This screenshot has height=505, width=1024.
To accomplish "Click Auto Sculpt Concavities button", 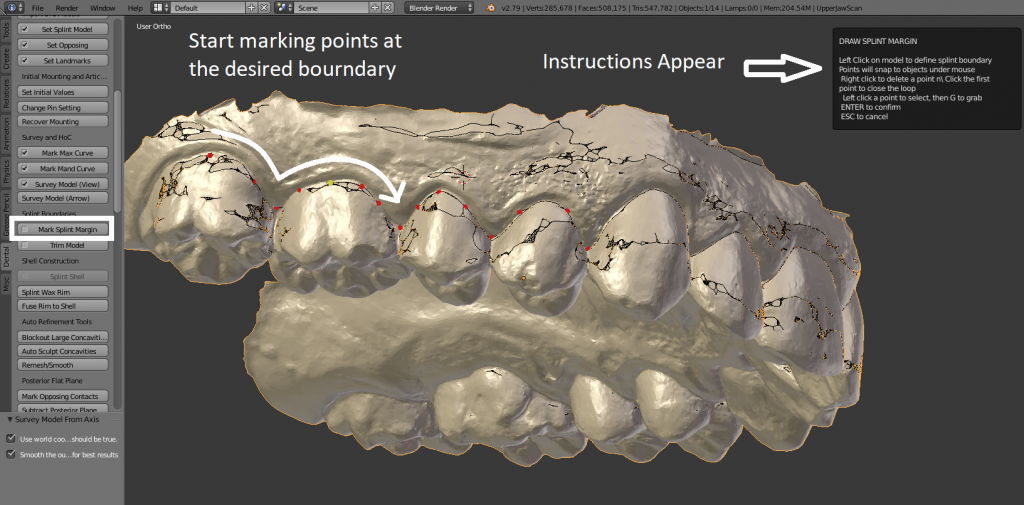I will pos(63,351).
